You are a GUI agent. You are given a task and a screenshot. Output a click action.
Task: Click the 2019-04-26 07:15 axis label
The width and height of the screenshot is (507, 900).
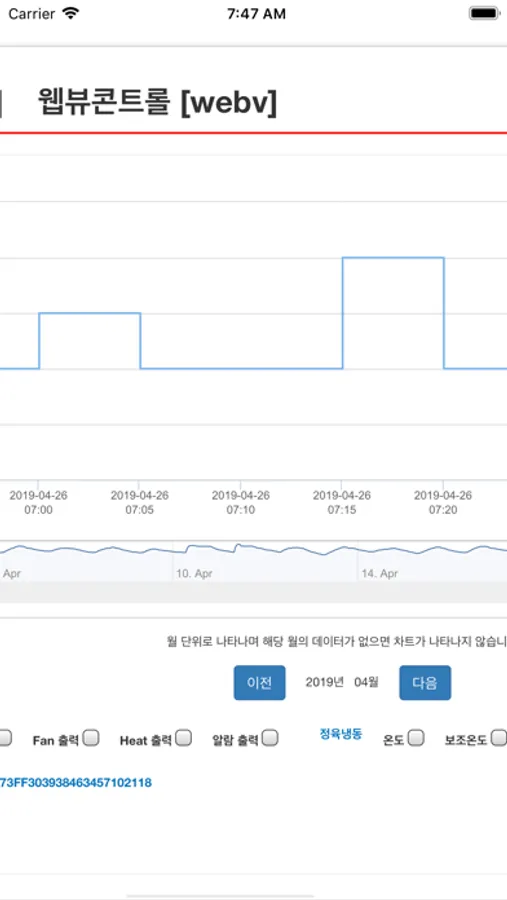point(342,502)
